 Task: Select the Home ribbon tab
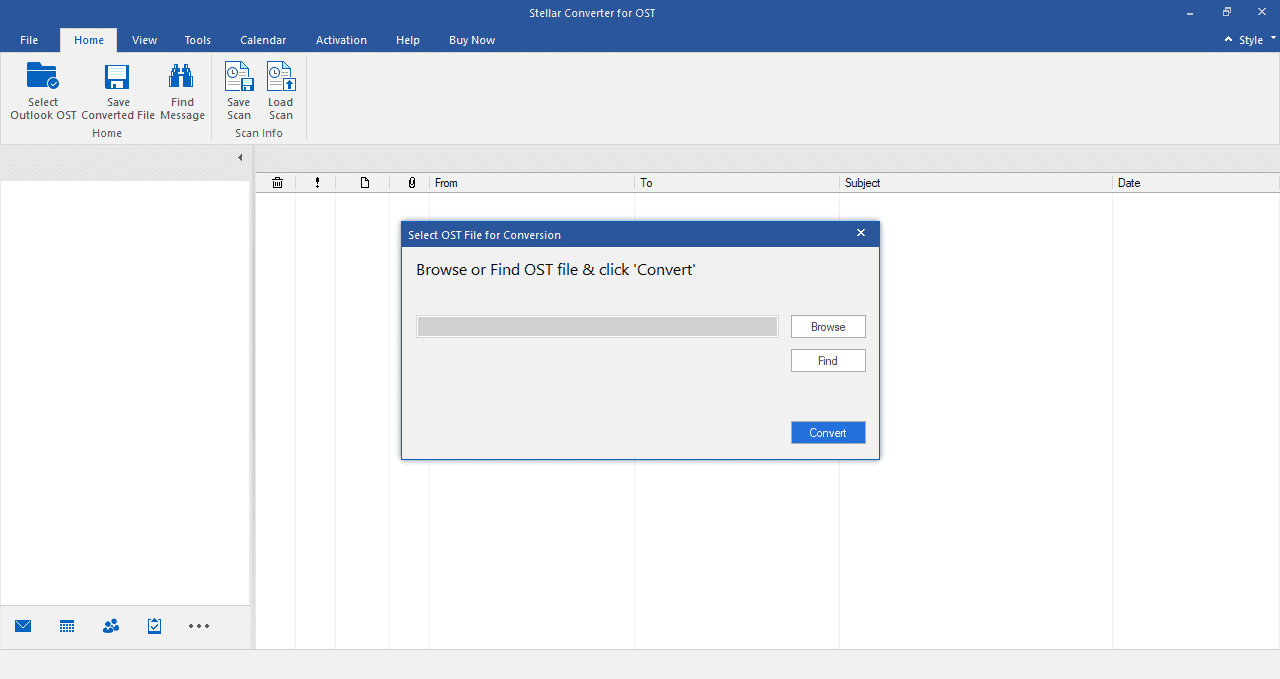89,40
